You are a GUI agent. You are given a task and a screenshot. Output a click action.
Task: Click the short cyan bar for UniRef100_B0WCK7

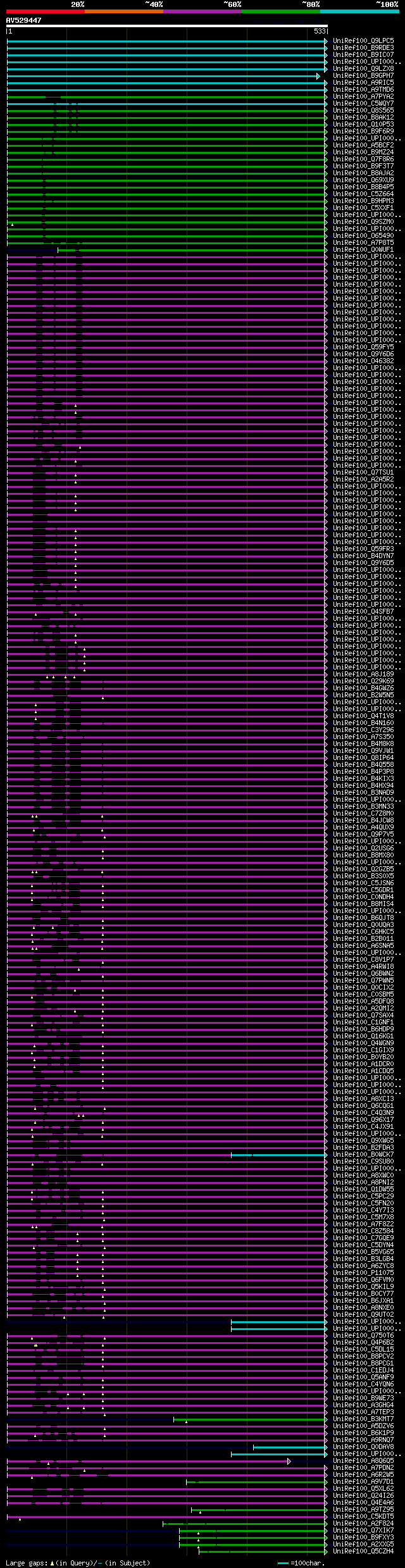click(x=279, y=1155)
